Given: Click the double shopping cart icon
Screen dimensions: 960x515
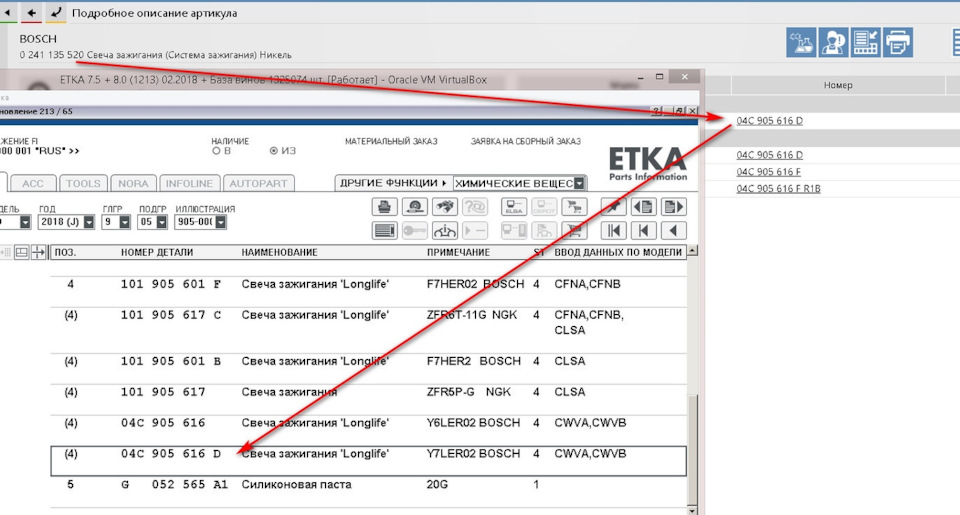Looking at the screenshot, I should (574, 207).
